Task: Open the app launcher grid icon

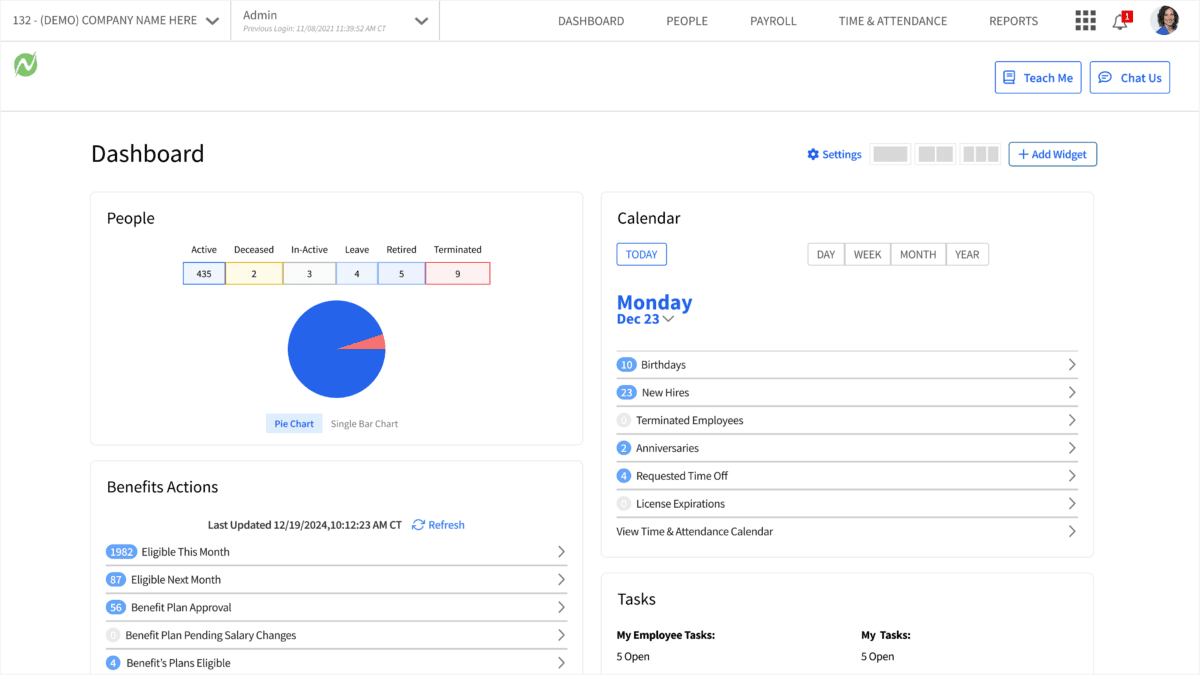Action: (x=1085, y=20)
